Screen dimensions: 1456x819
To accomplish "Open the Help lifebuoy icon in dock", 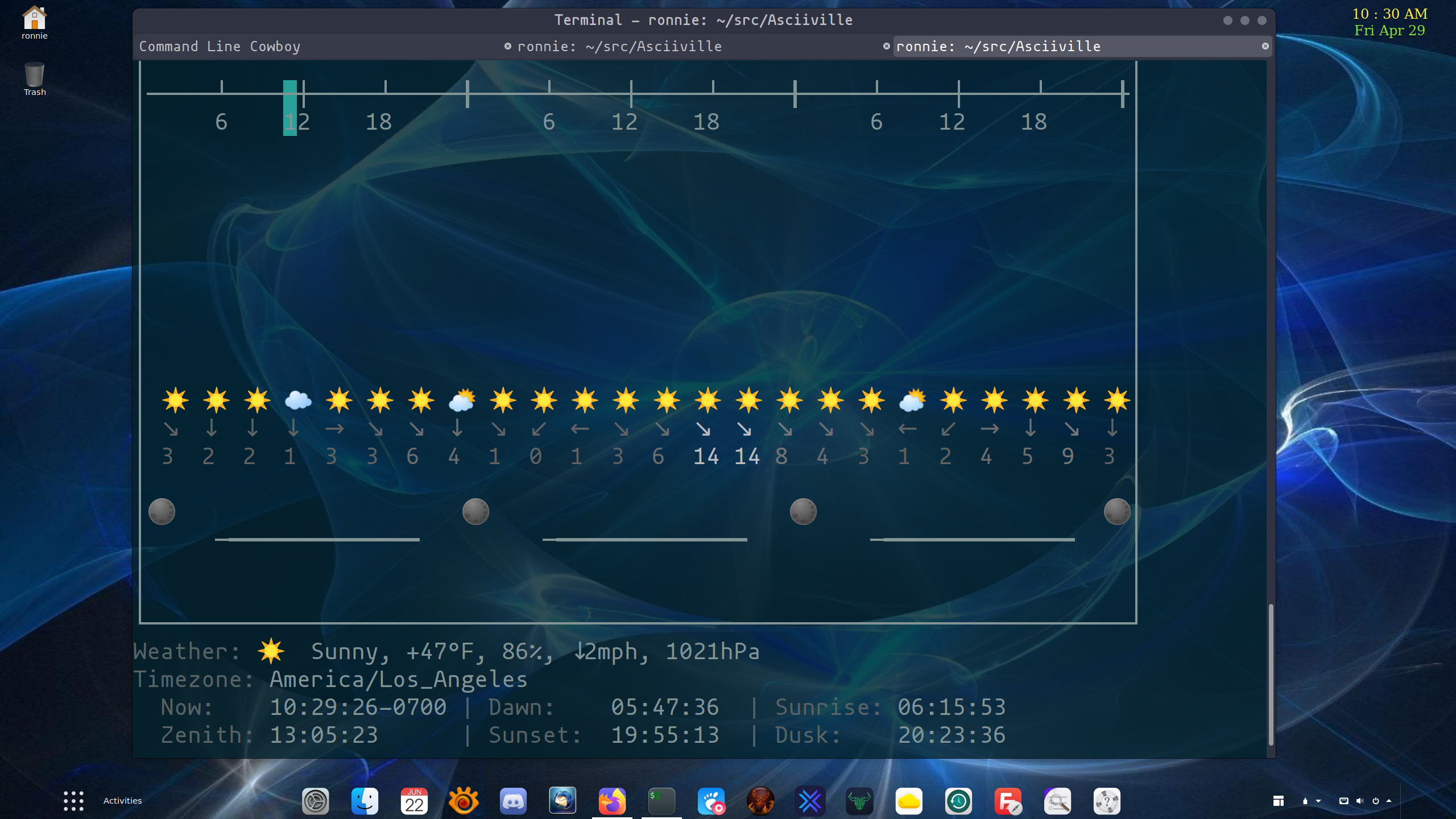I will pos(1107,801).
